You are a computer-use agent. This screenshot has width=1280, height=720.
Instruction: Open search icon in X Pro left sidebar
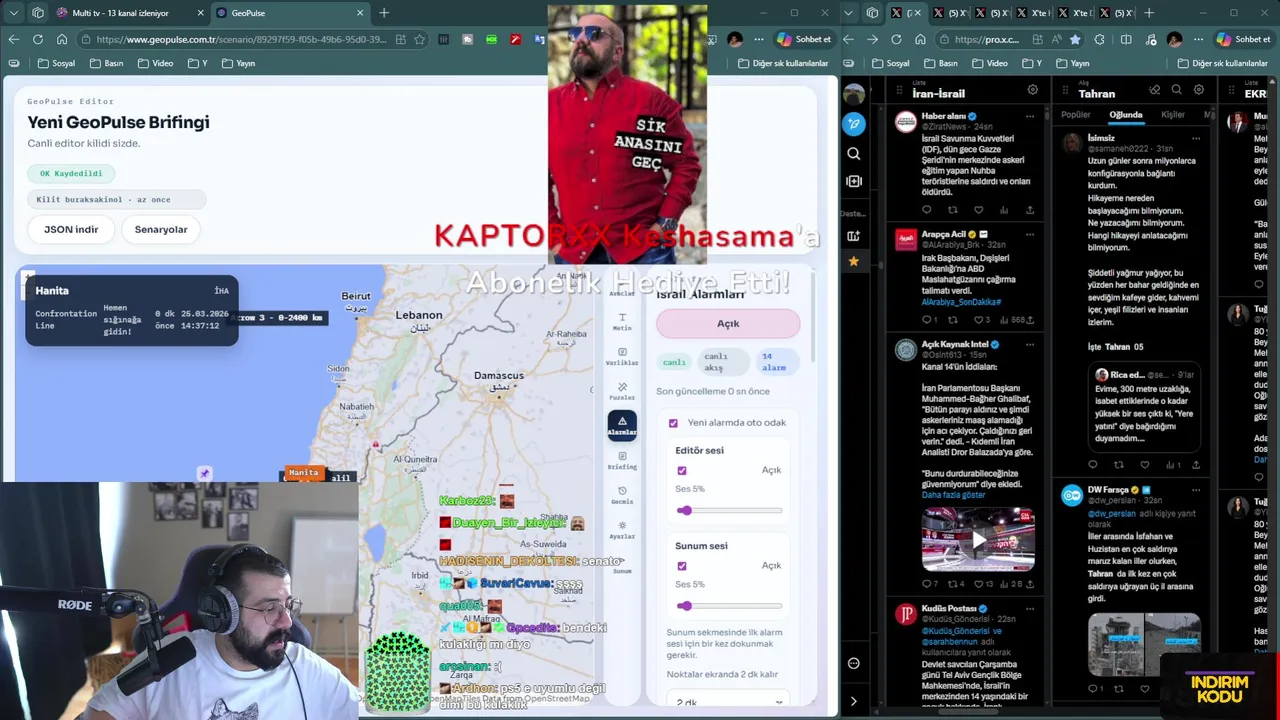point(854,153)
